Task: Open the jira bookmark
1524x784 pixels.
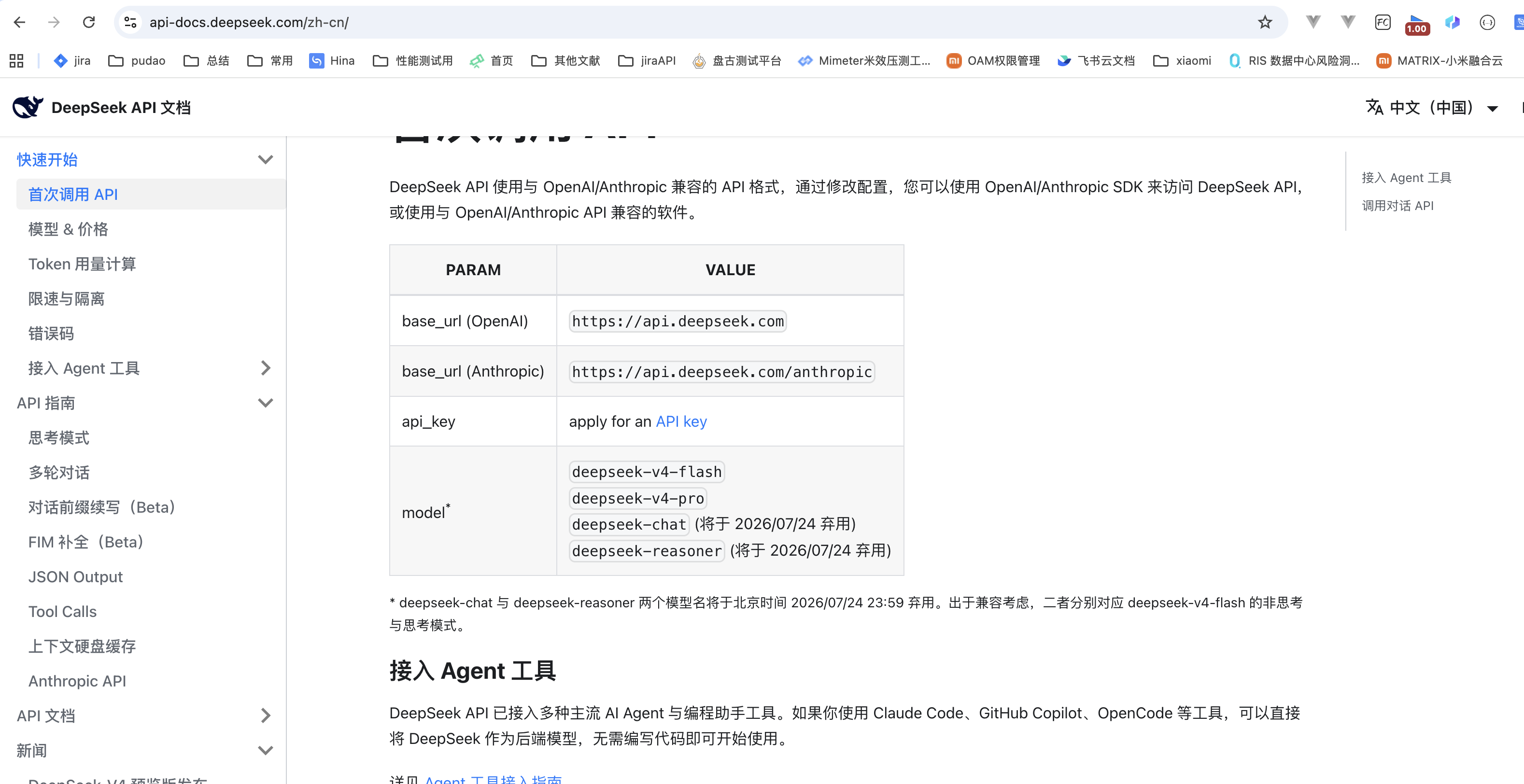Action: pos(72,60)
